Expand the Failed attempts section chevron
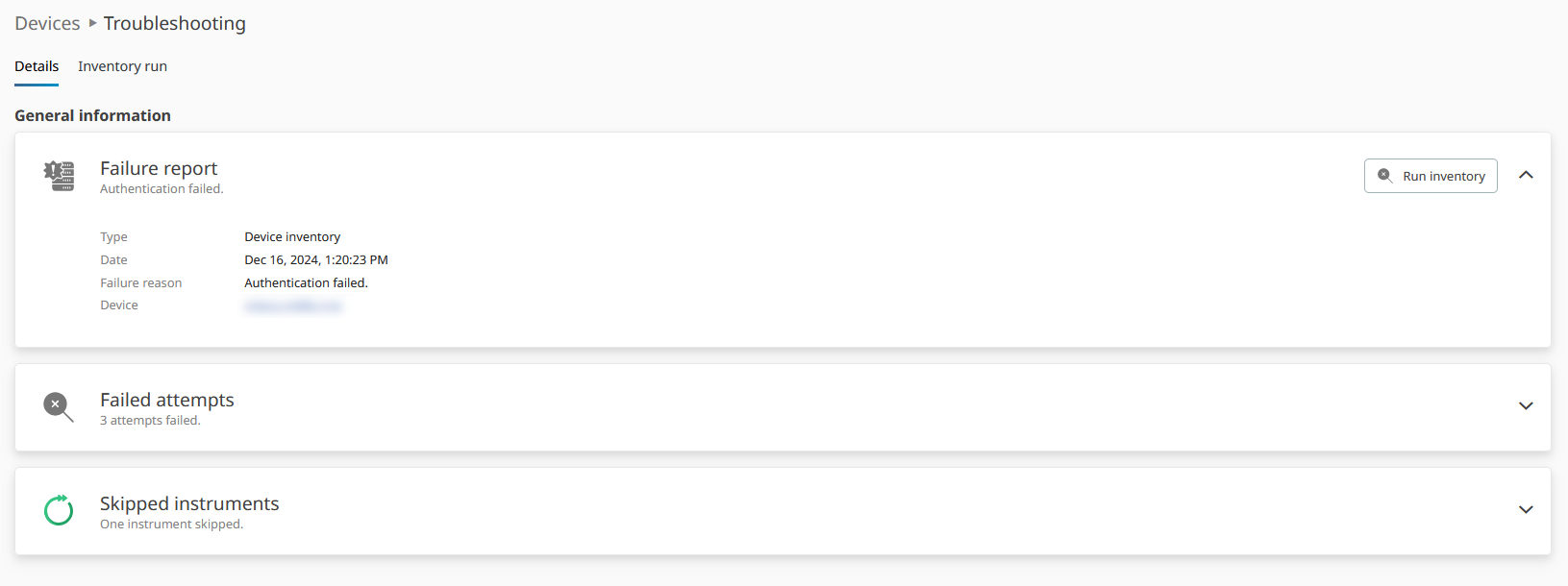 (1526, 406)
